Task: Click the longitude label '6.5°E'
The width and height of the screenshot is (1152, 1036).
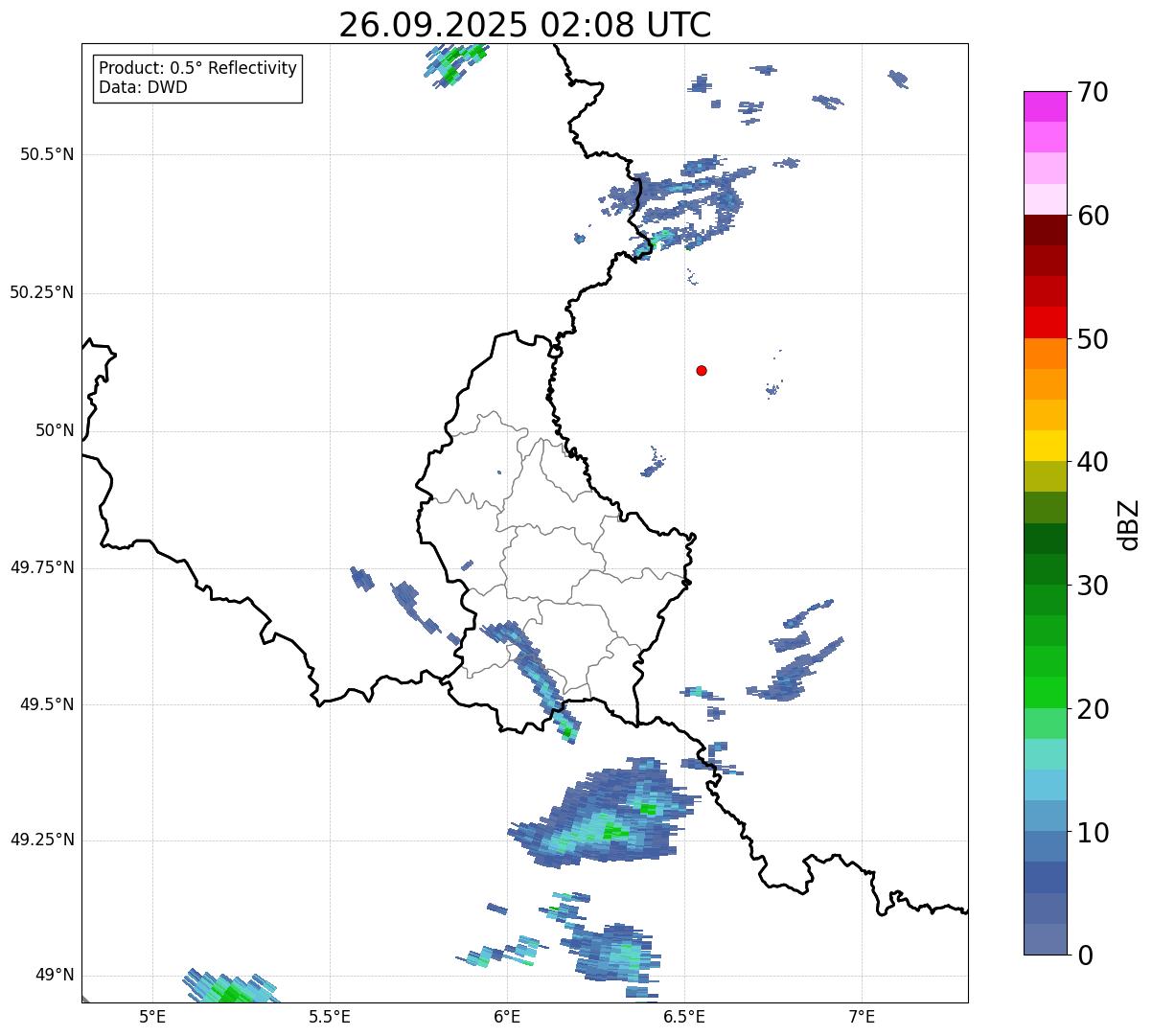Action: tap(684, 1016)
